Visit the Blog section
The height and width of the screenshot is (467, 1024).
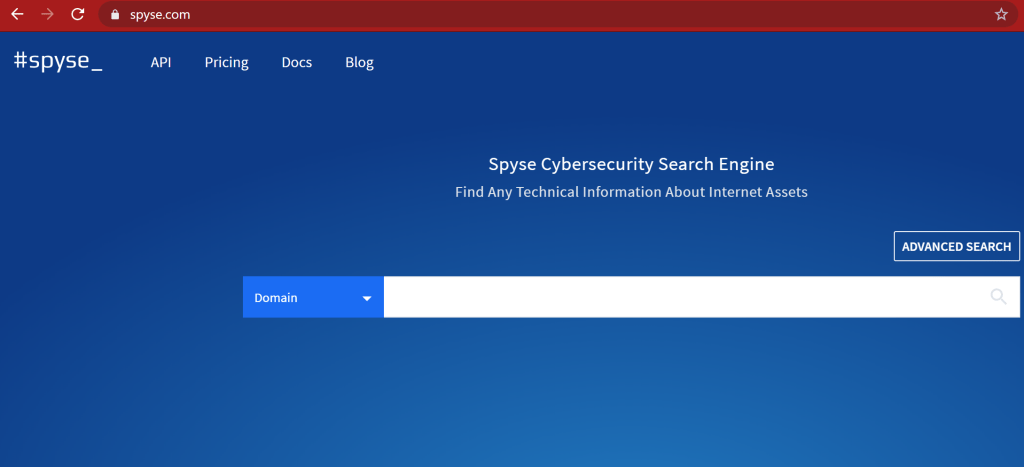(x=359, y=62)
